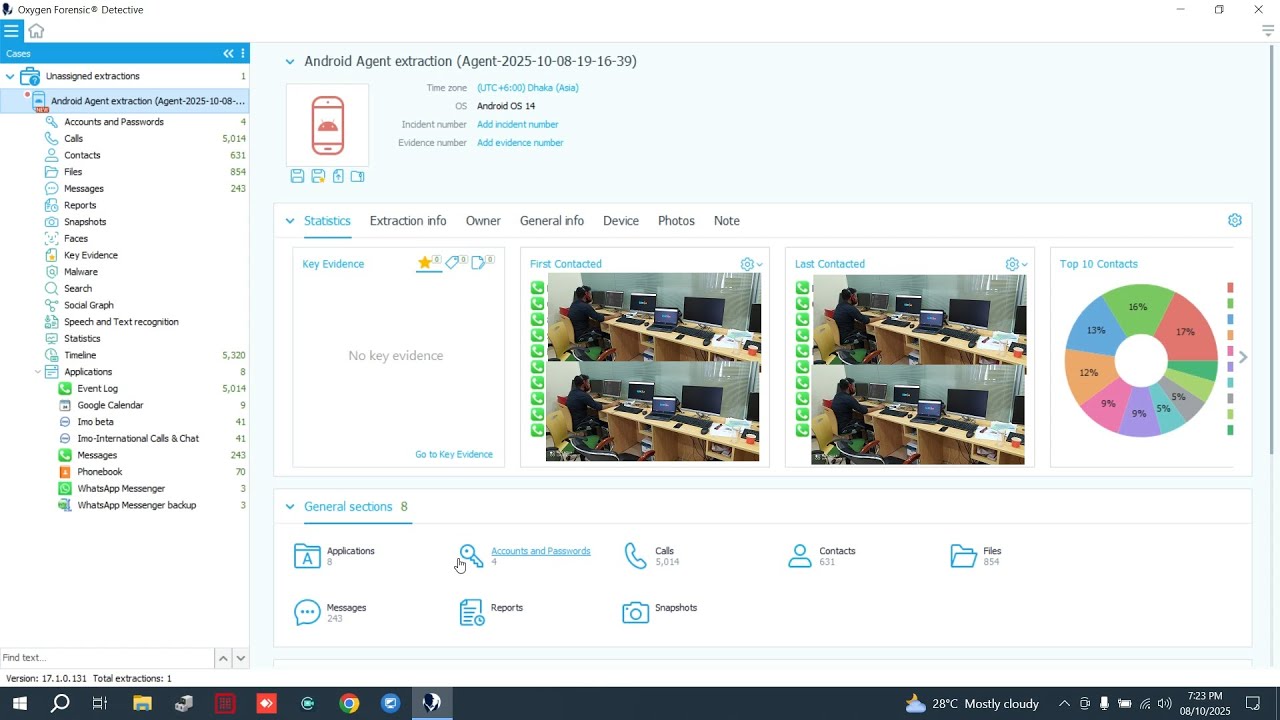Switch to the Extraction info tab
This screenshot has height=720, width=1280.
[x=408, y=221]
